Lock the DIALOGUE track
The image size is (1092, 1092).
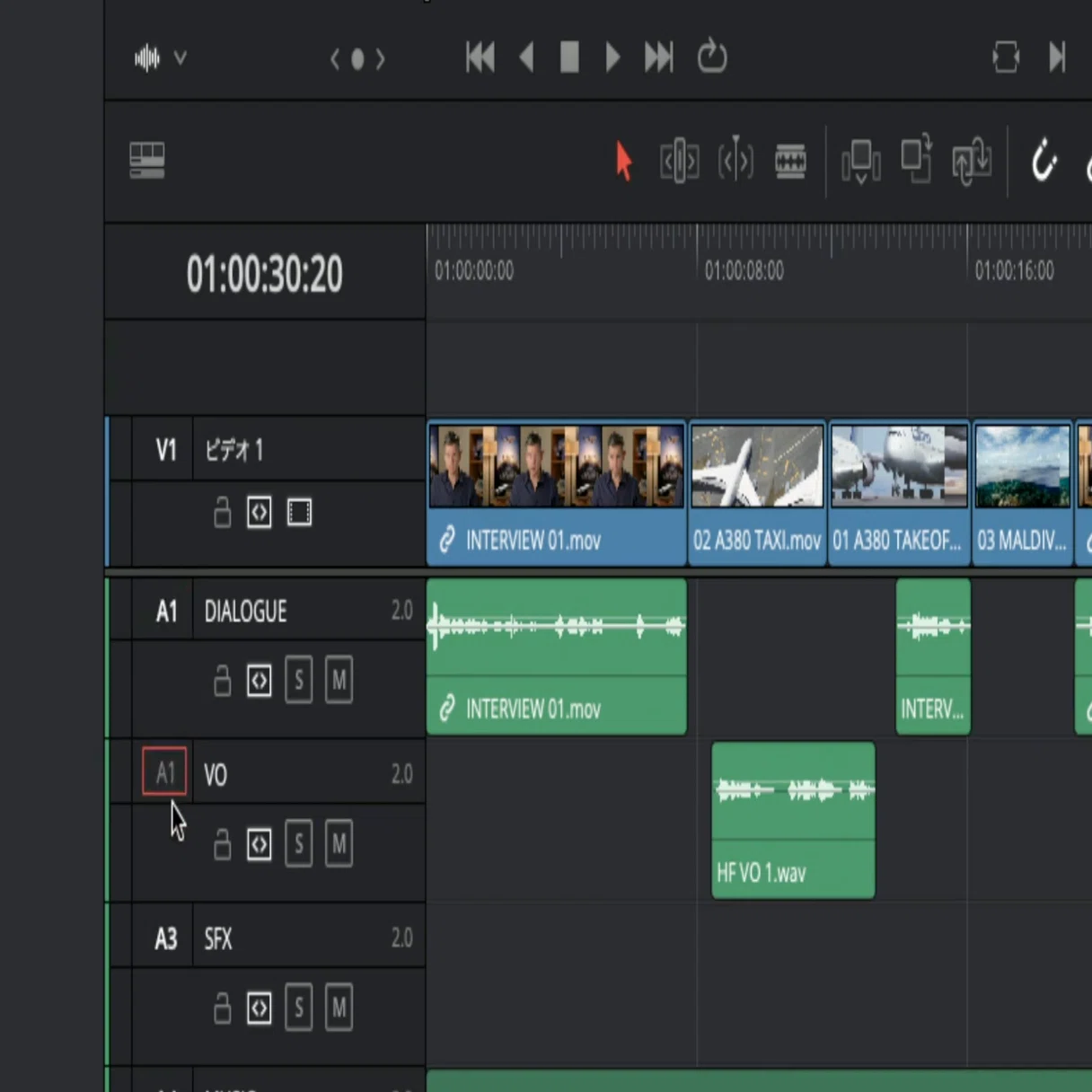pos(222,680)
